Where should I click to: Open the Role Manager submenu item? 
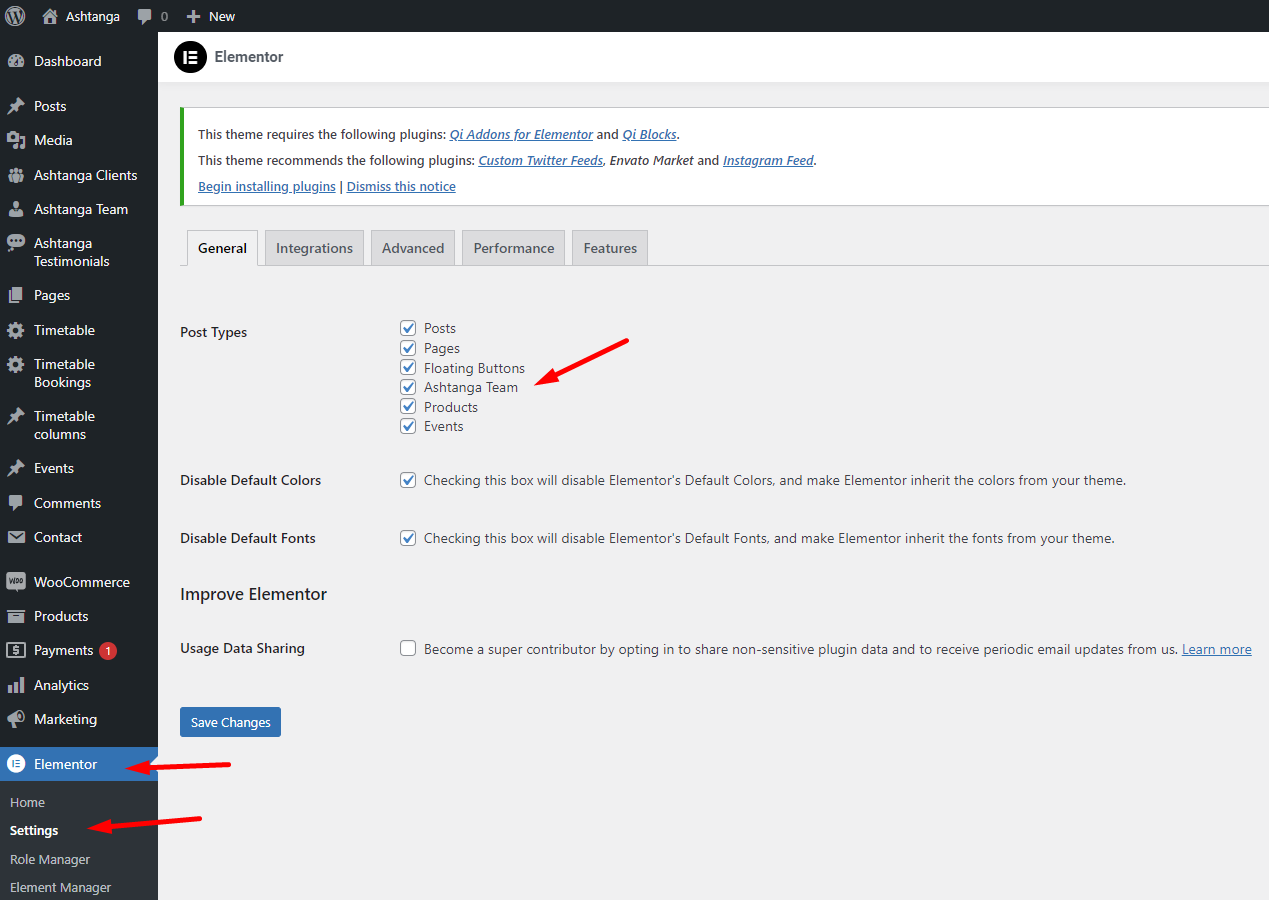point(50,859)
